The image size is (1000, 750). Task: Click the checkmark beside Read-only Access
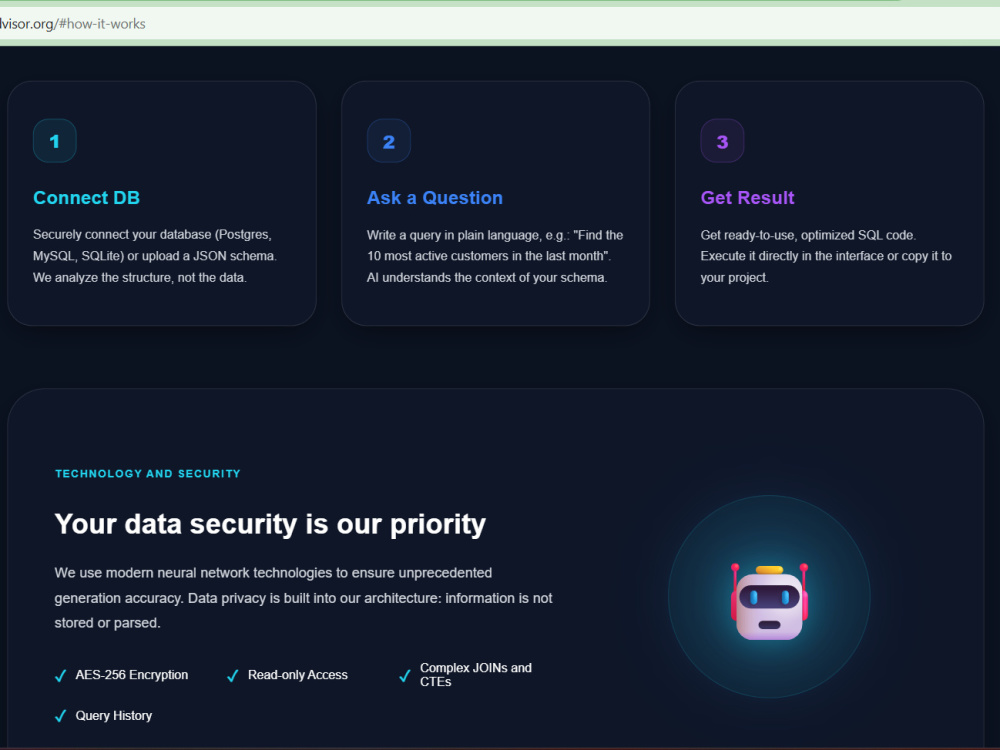233,676
